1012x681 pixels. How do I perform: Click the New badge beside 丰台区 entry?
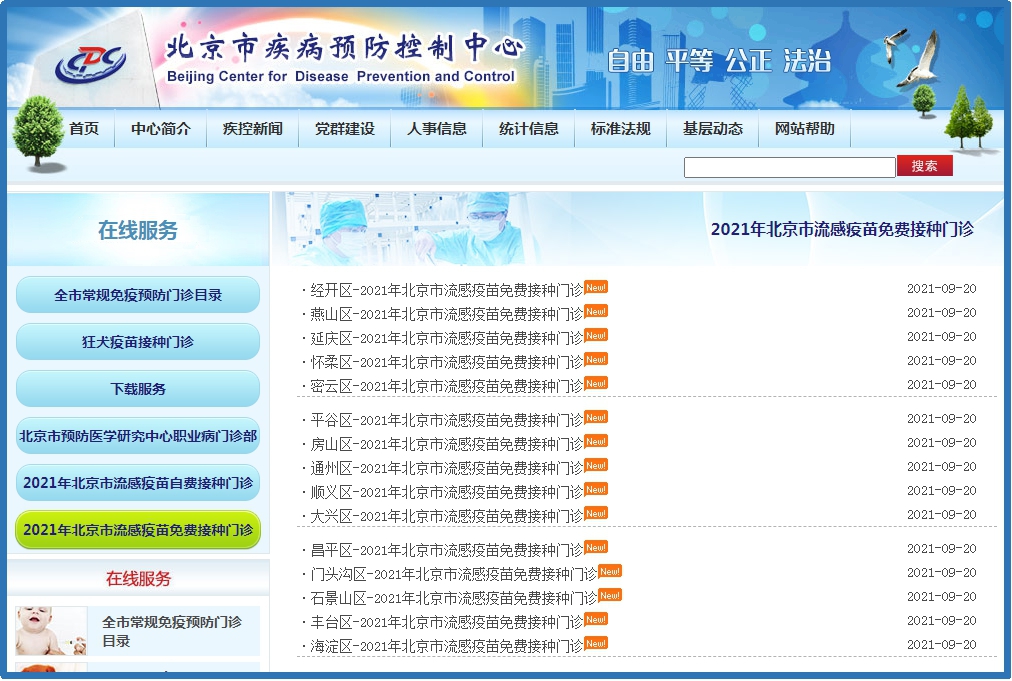[x=596, y=619]
